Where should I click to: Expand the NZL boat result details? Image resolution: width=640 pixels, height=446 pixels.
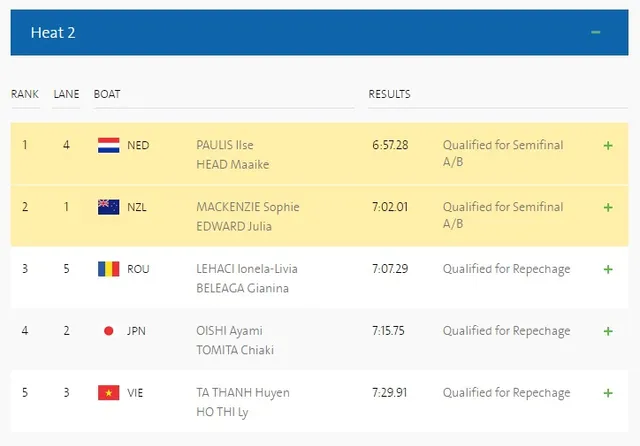(x=608, y=207)
